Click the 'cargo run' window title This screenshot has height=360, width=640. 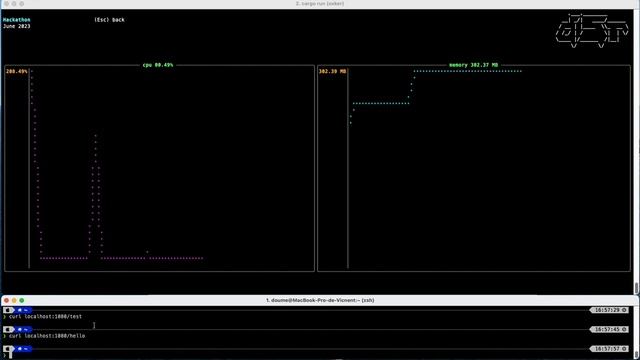320,4
